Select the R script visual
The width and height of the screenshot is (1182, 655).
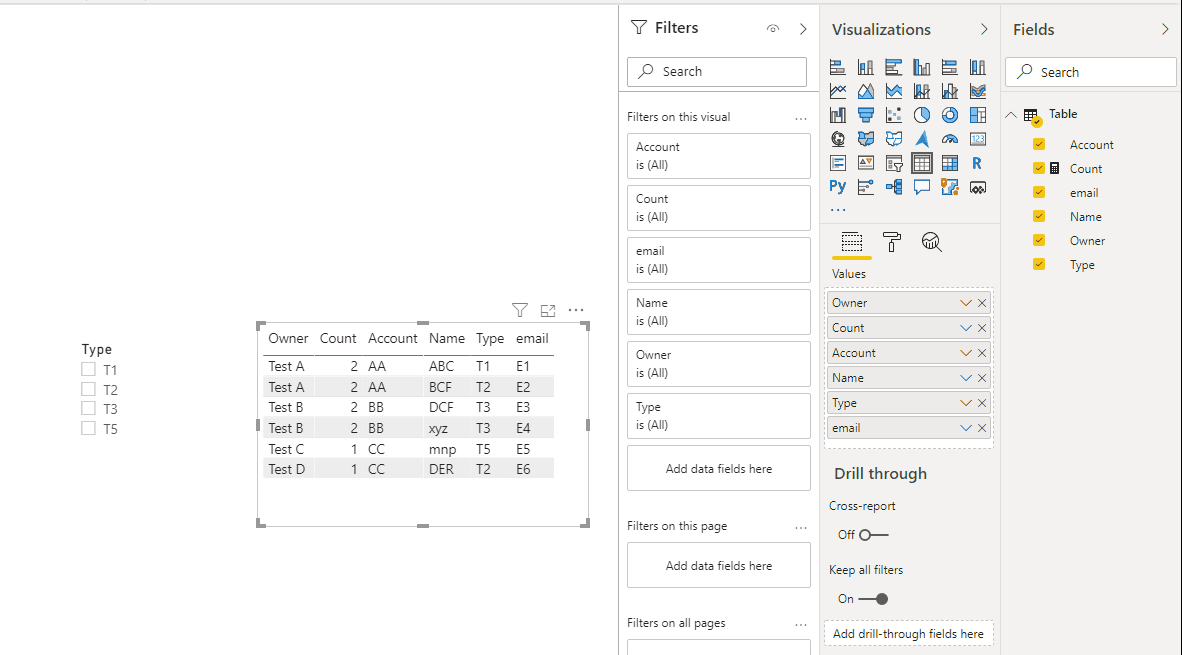[x=978, y=163]
